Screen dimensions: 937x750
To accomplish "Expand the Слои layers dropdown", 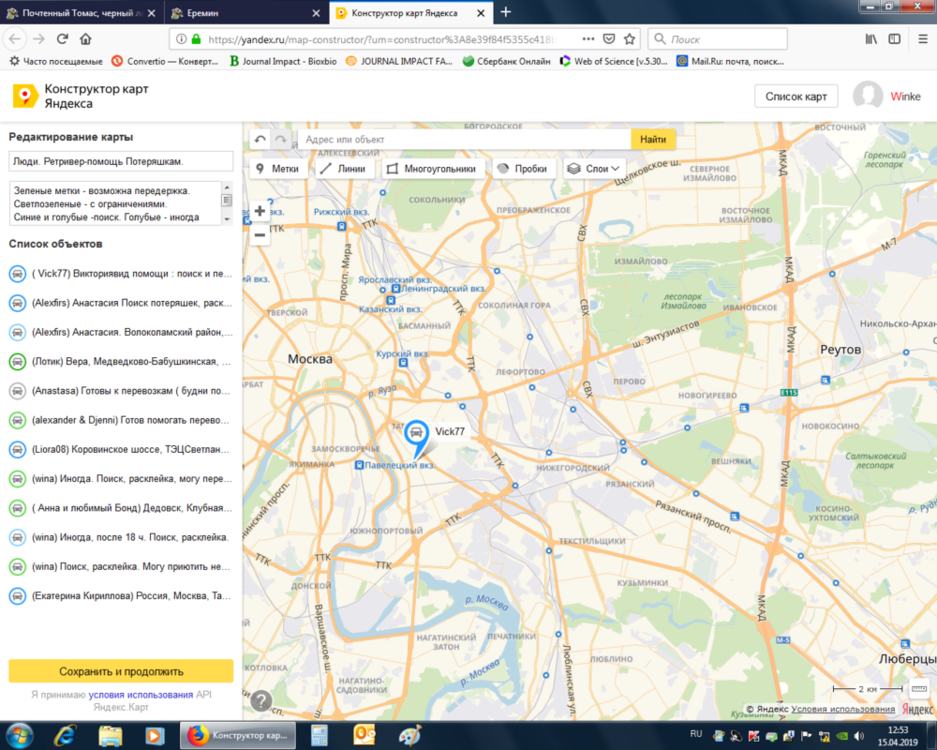I will click(x=594, y=169).
